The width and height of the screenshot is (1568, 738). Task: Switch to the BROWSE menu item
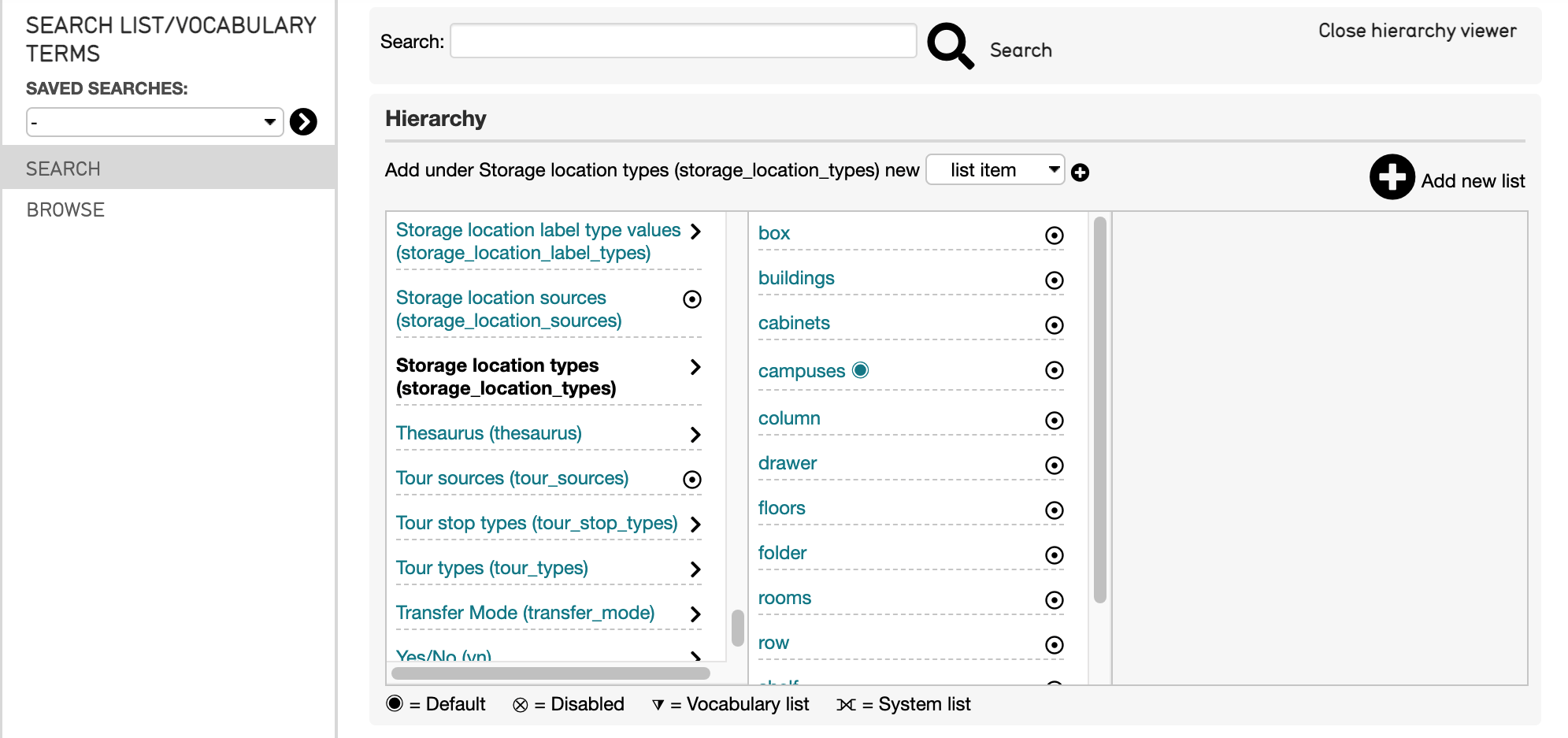click(x=65, y=210)
